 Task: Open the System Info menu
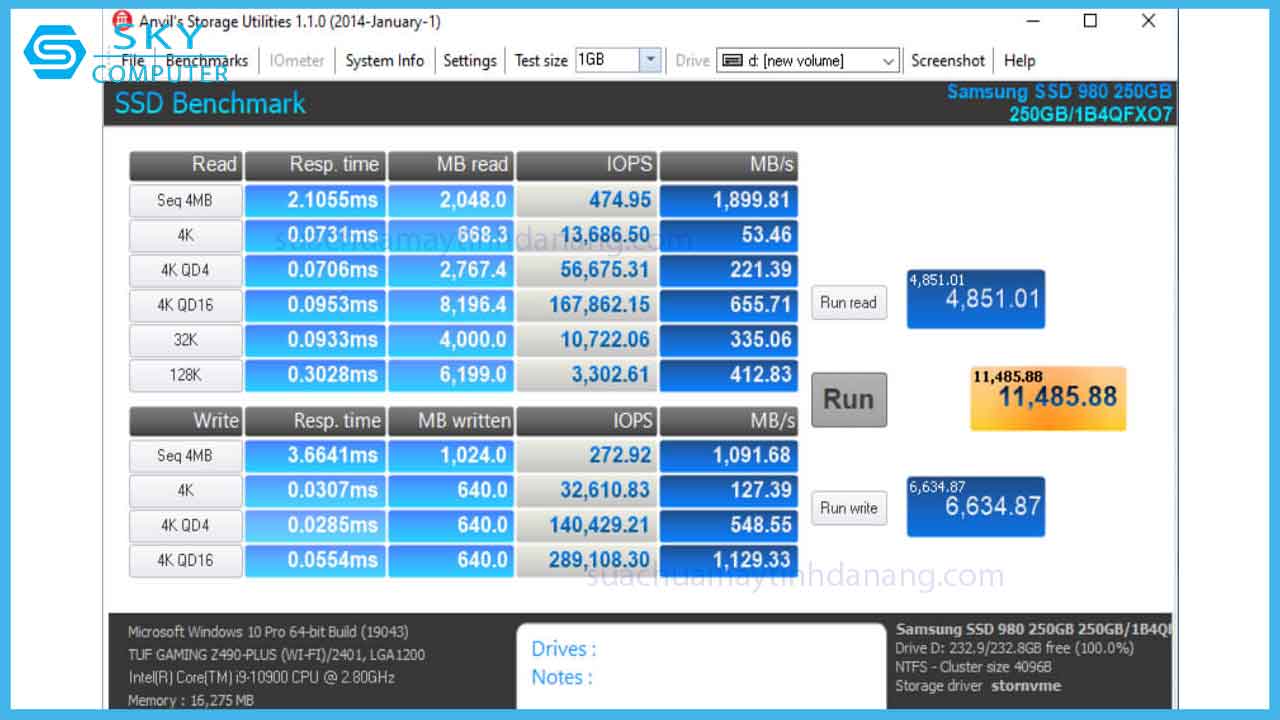[385, 60]
